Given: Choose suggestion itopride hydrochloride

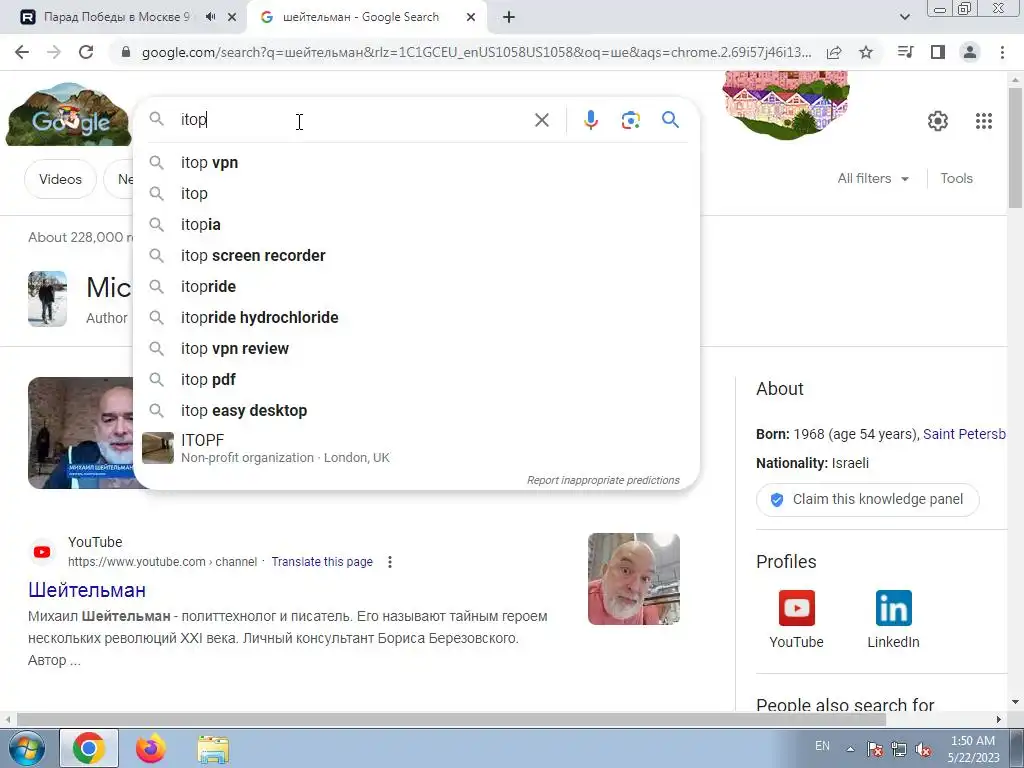Looking at the screenshot, I should 415,317.
